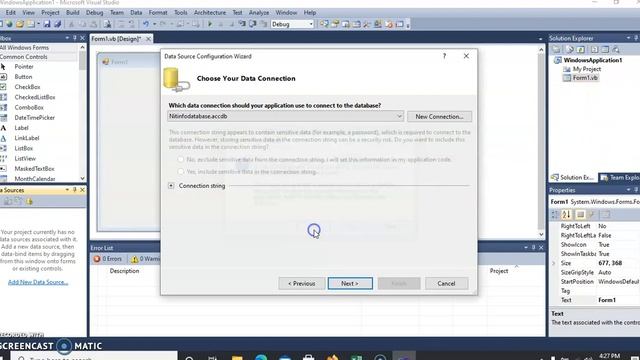Open the Project menu

50,13
